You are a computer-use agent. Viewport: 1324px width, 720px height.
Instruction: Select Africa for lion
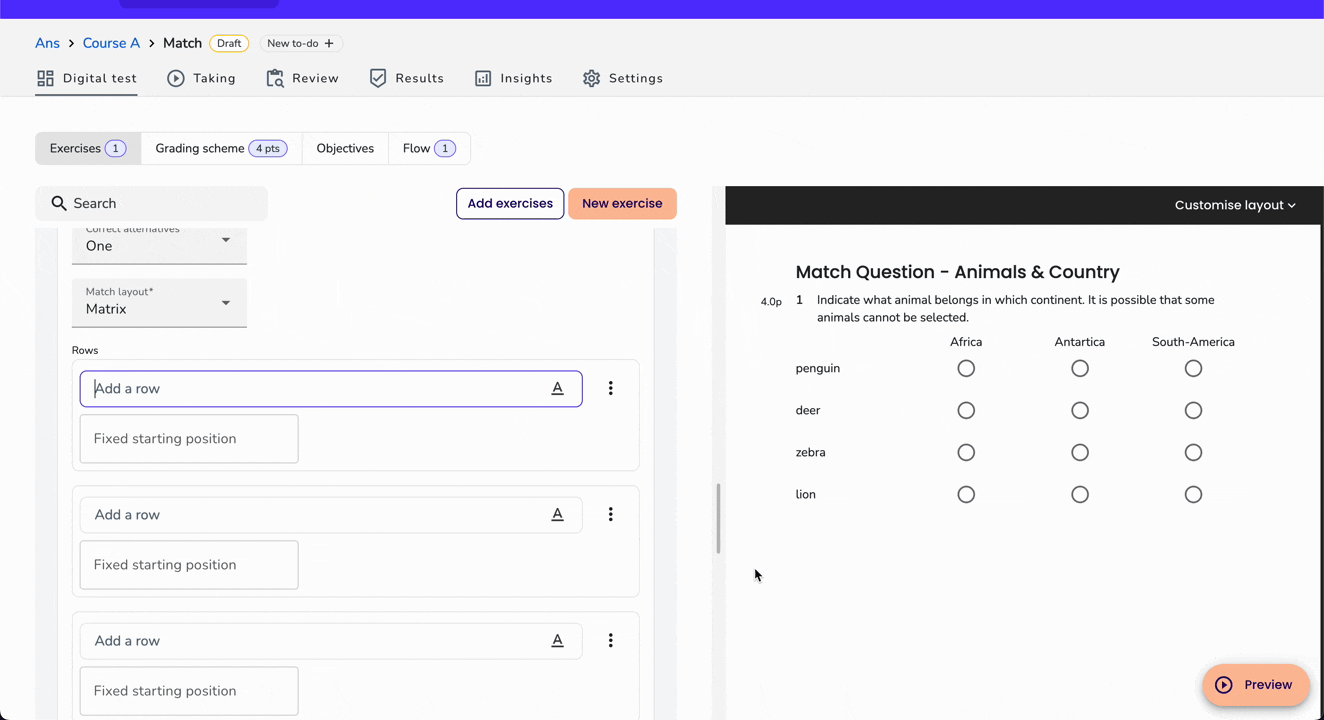point(966,494)
